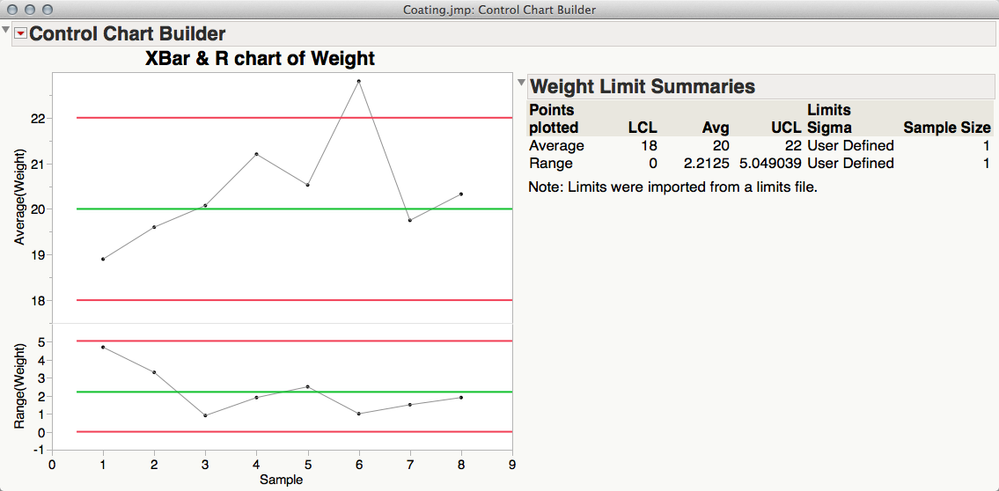
Task: Click sample 1 point in Average chart
Action: pyautogui.click(x=103, y=259)
